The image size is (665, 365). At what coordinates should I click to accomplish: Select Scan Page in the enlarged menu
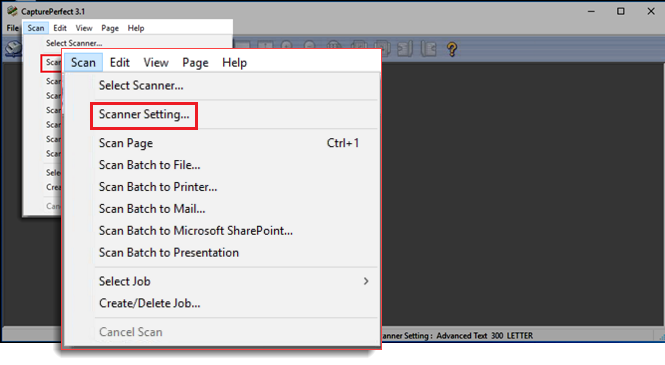(x=126, y=143)
